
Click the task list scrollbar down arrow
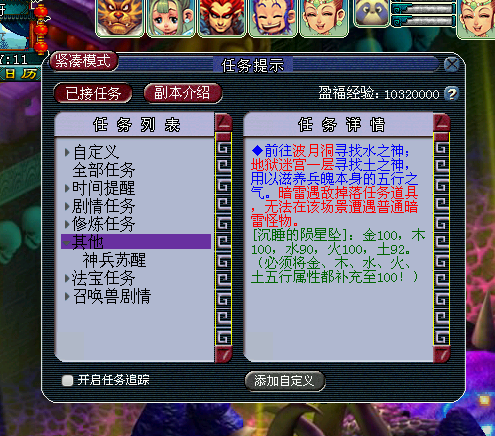point(224,354)
